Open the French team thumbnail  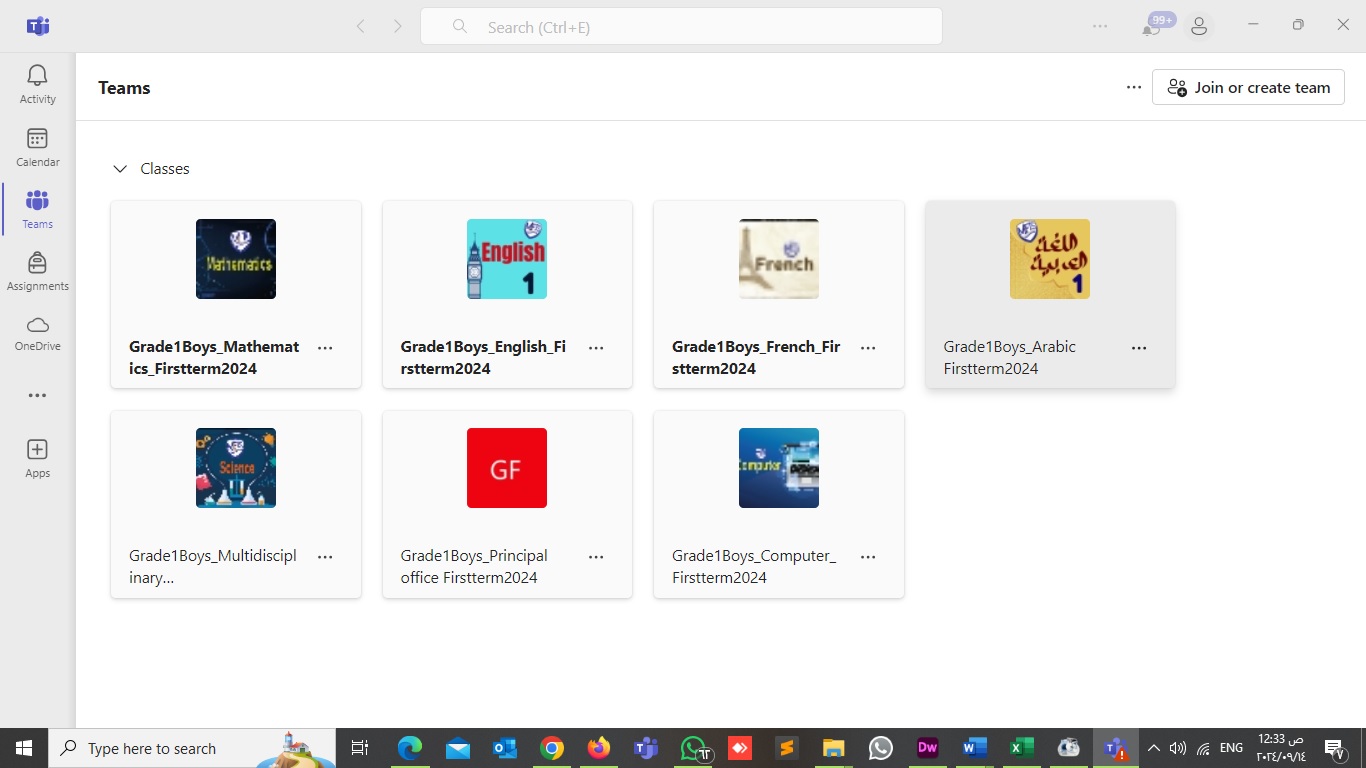pos(778,259)
